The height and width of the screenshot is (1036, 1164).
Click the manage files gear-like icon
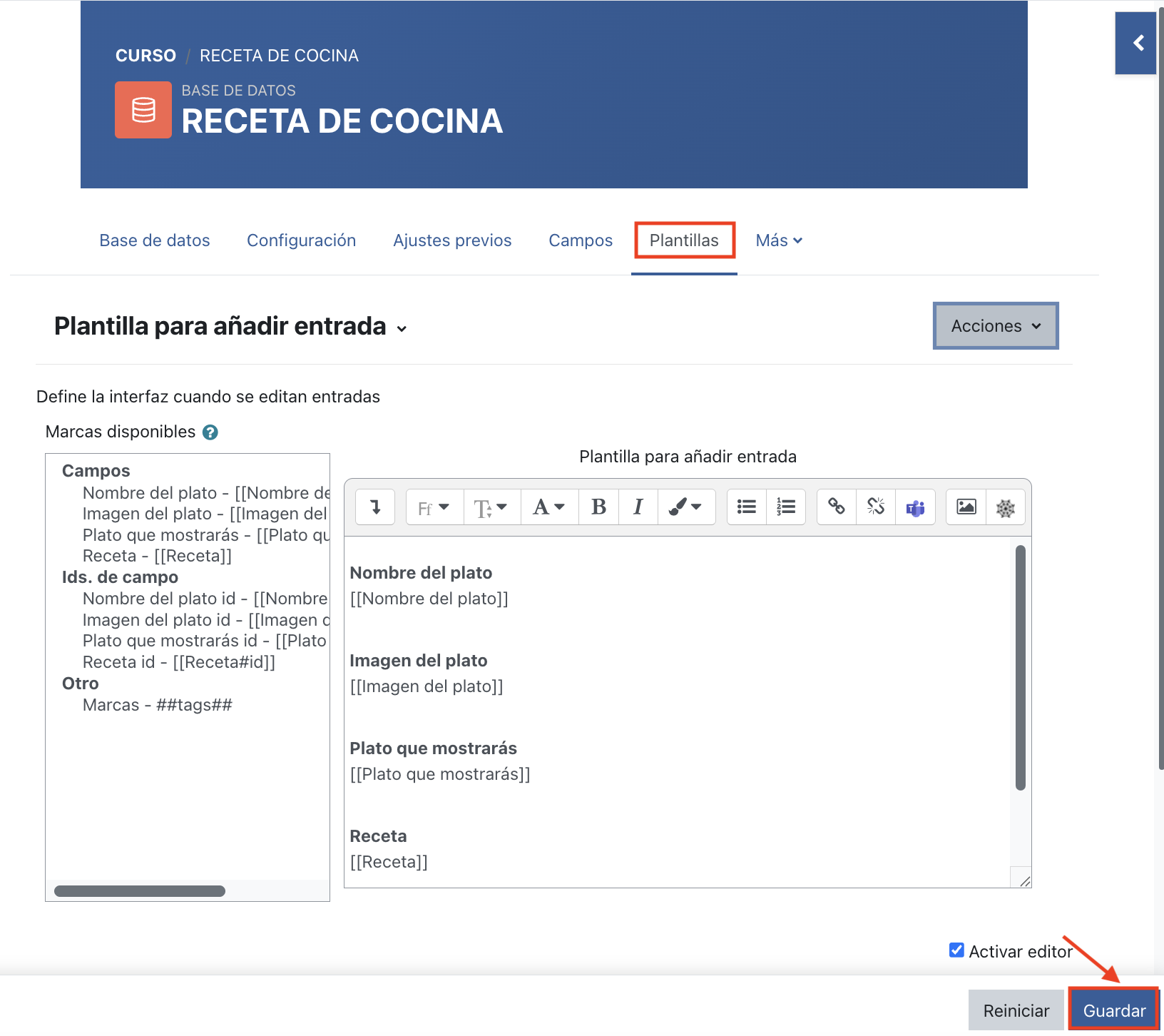(1006, 507)
